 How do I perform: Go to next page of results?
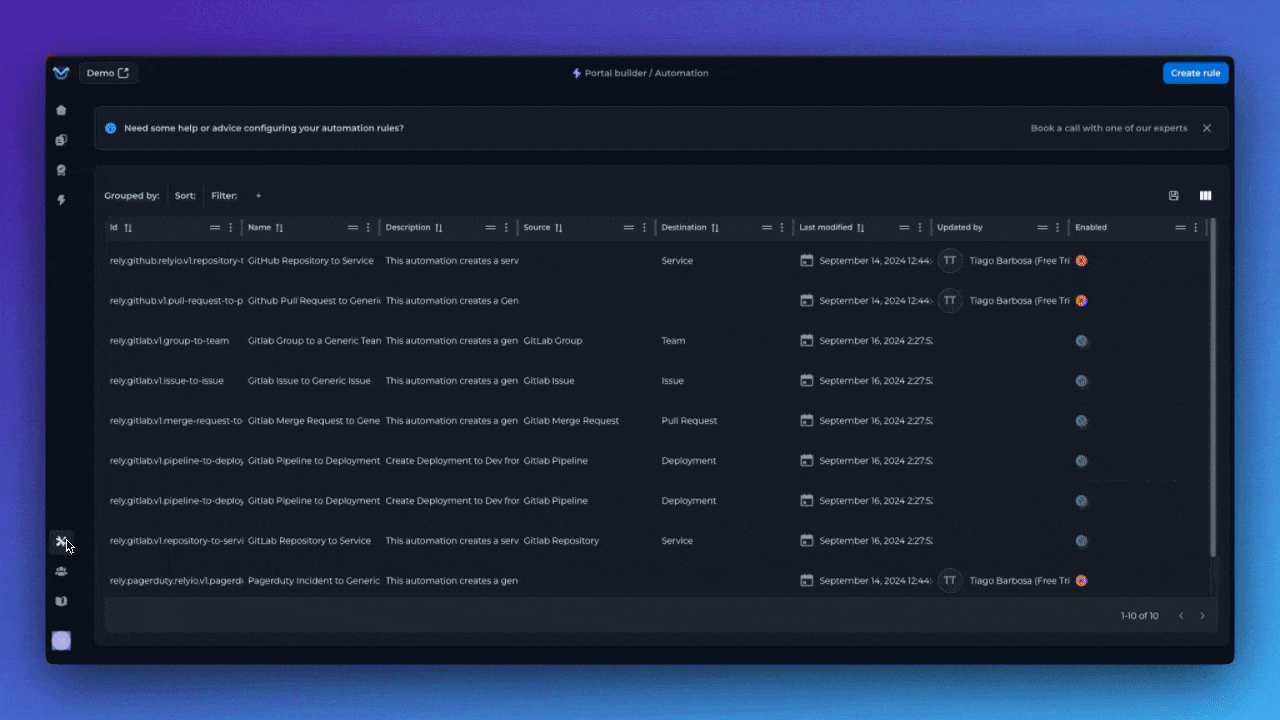tap(1202, 616)
